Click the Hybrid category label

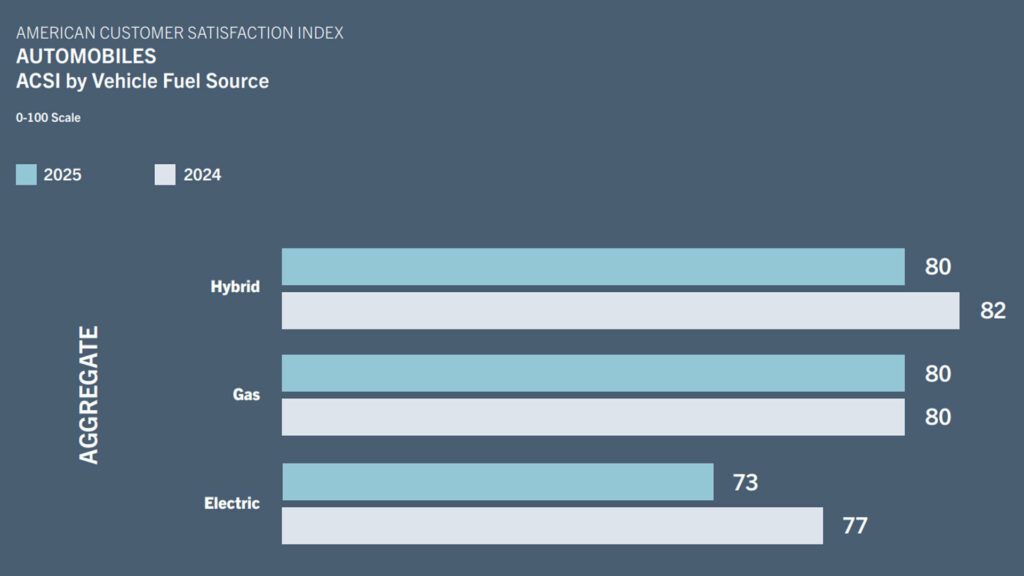pyautogui.click(x=235, y=287)
